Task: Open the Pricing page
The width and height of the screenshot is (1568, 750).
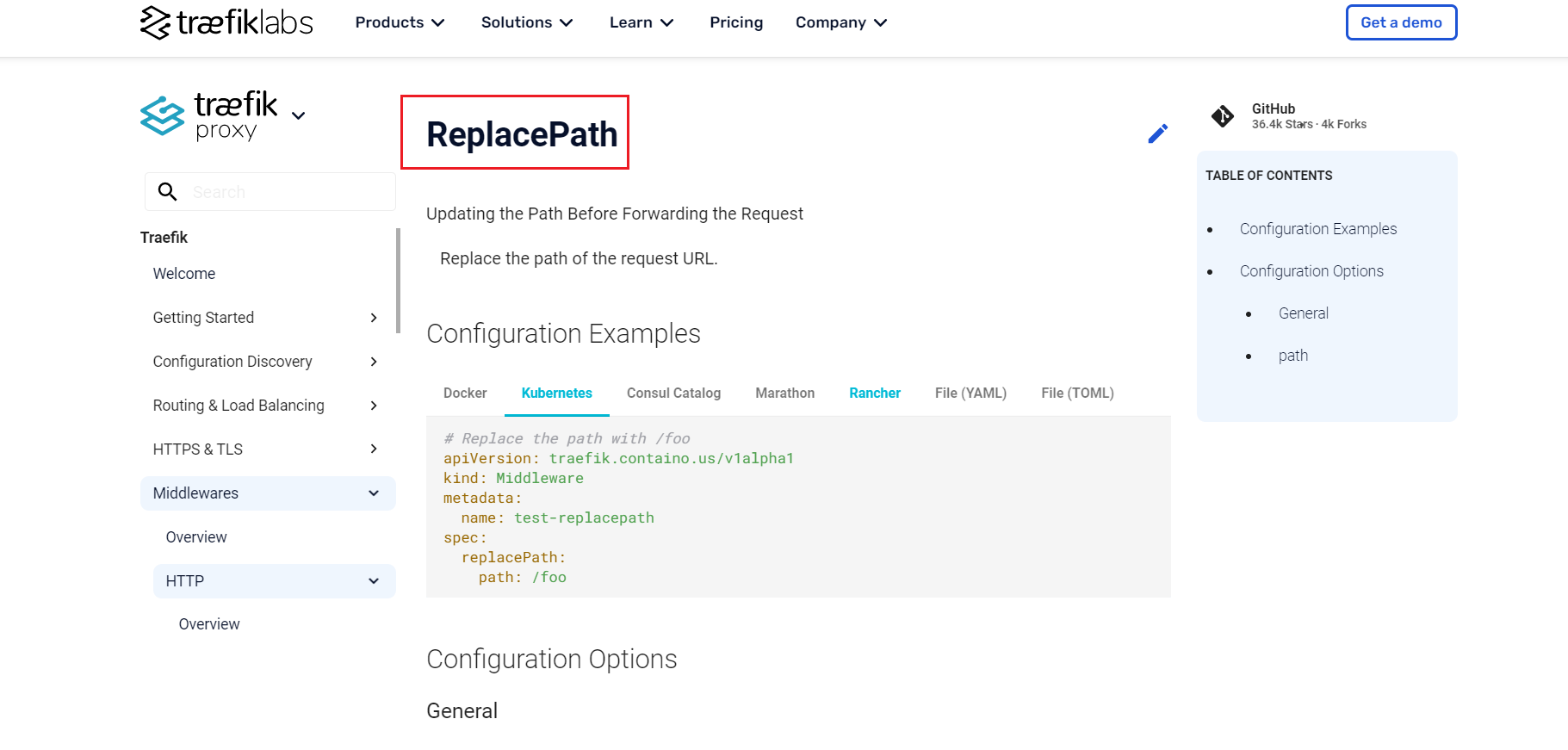Action: pyautogui.click(x=736, y=22)
